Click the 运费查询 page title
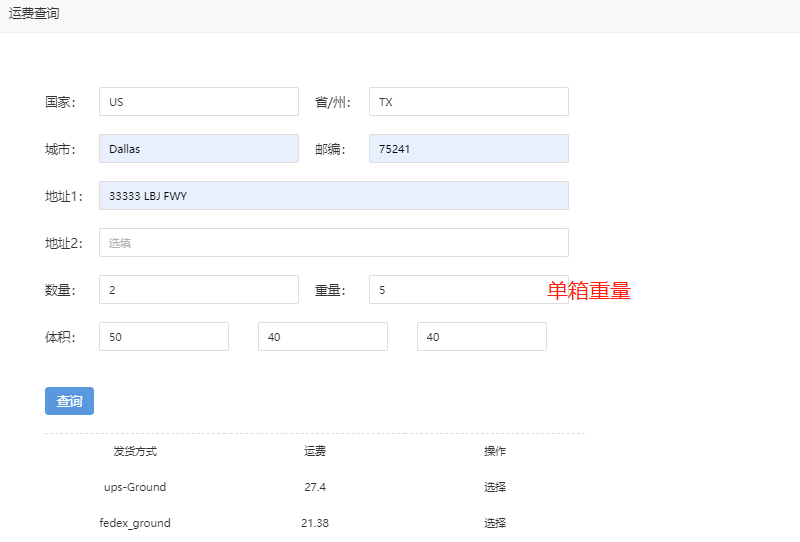Viewport: 800px width, 542px height. click(34, 14)
